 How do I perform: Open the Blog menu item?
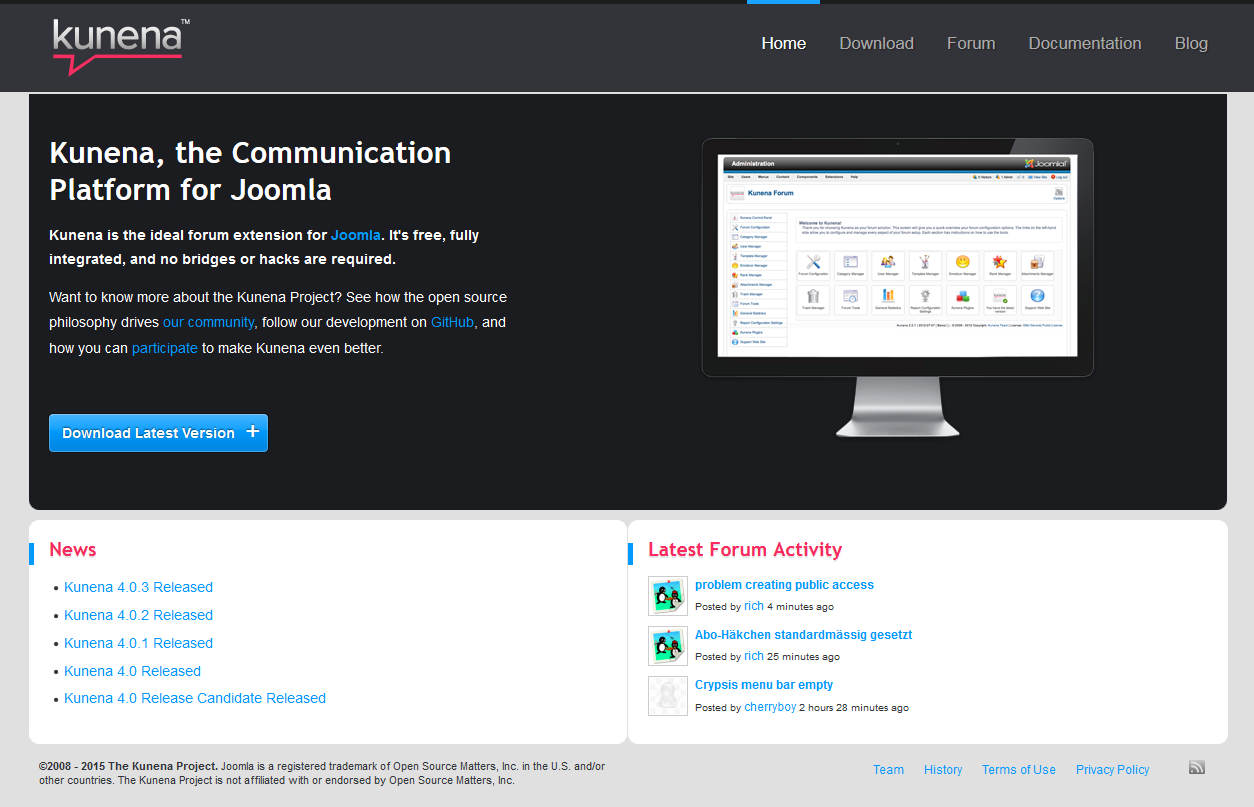tap(1191, 43)
